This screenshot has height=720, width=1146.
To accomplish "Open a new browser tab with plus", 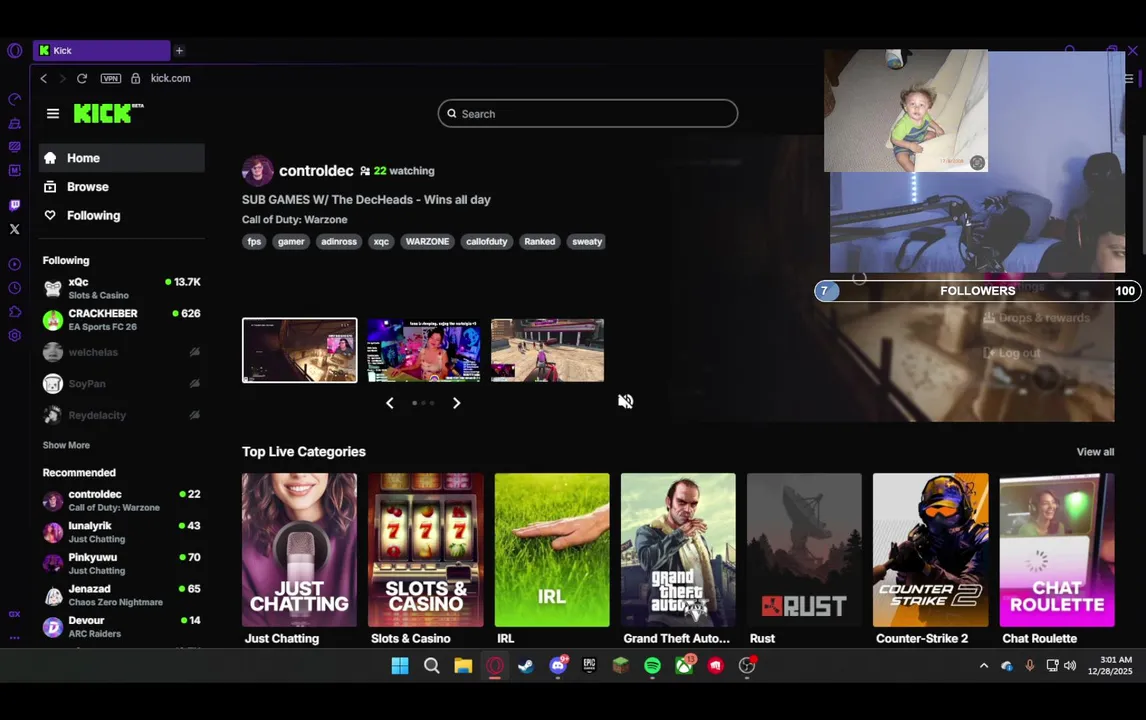I will 179,50.
